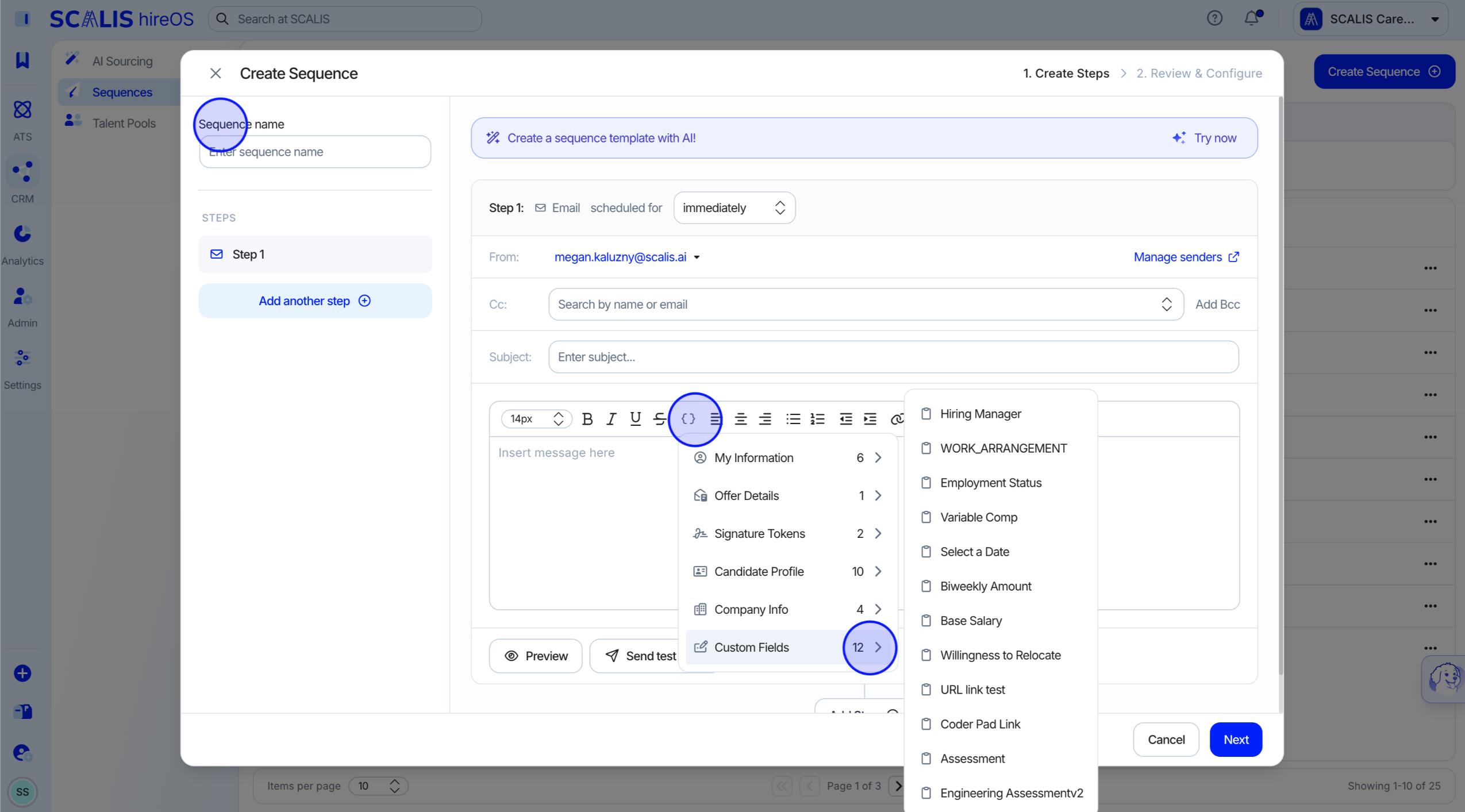Insert a numbered list
The width and height of the screenshot is (1465, 812).
[817, 419]
